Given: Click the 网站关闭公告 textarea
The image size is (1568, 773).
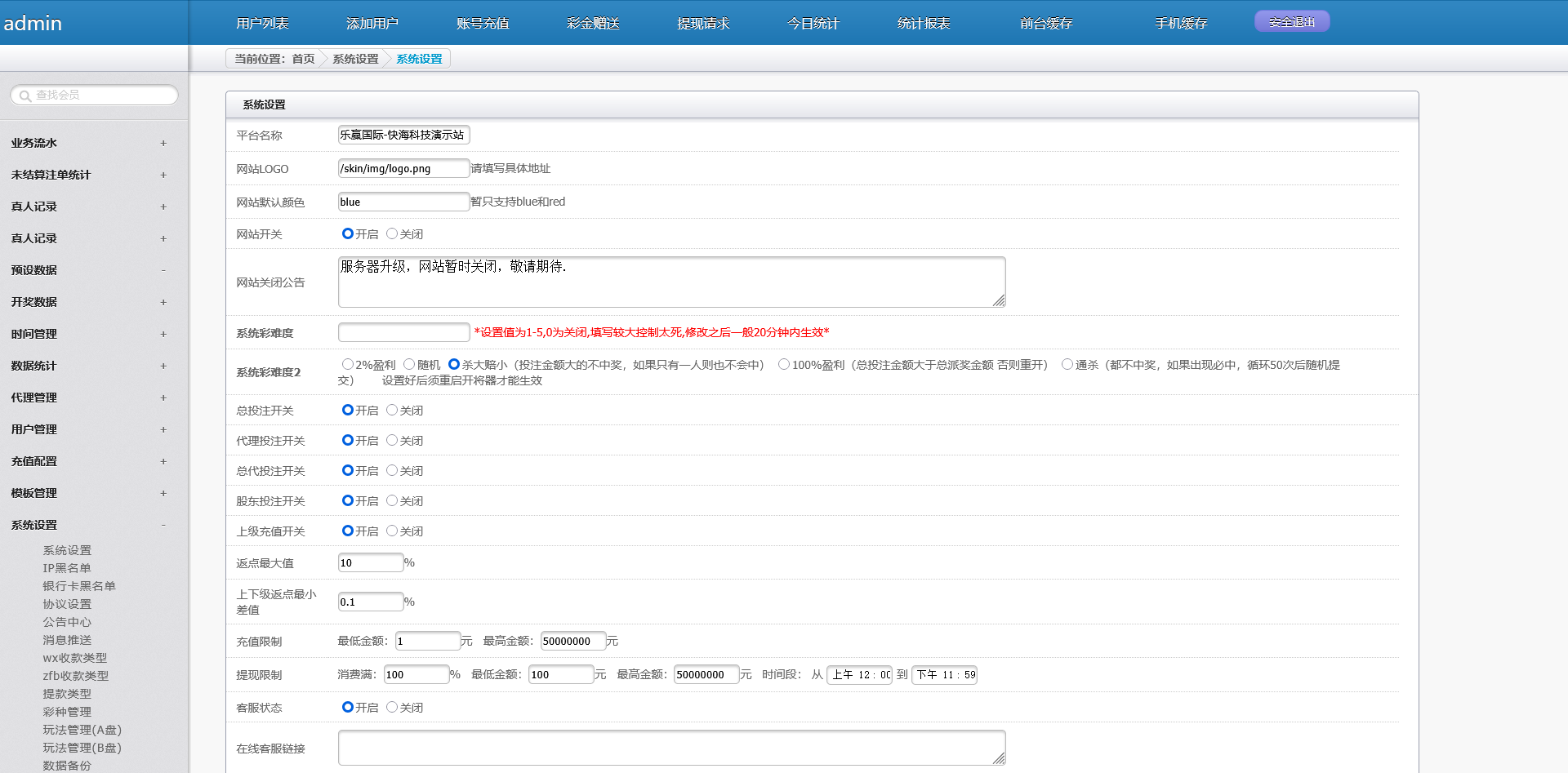Looking at the screenshot, I should (672, 282).
